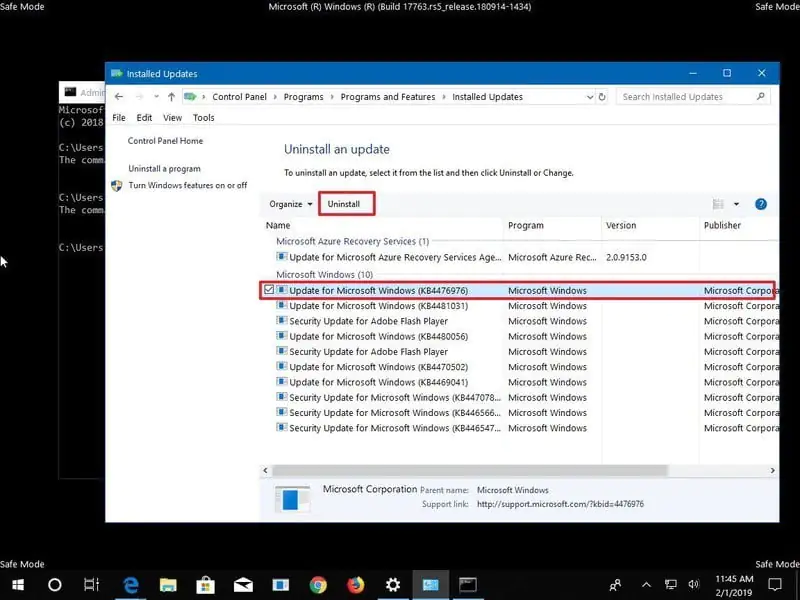Image resolution: width=800 pixels, height=600 pixels.
Task: Expand the address bar history dropdown
Action: coord(588,97)
